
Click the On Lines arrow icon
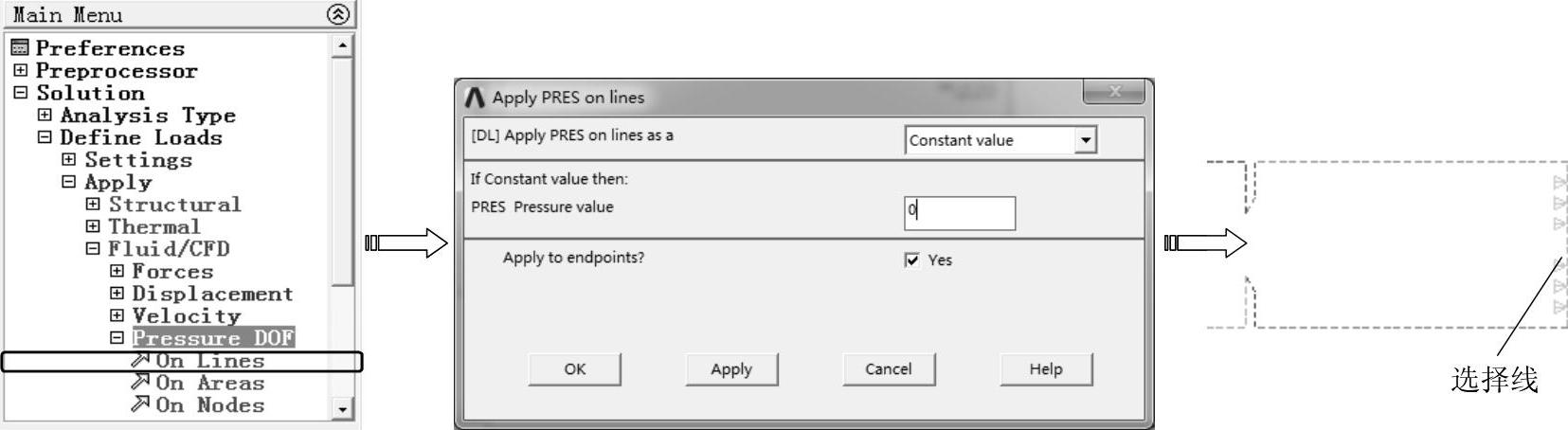tap(140, 360)
